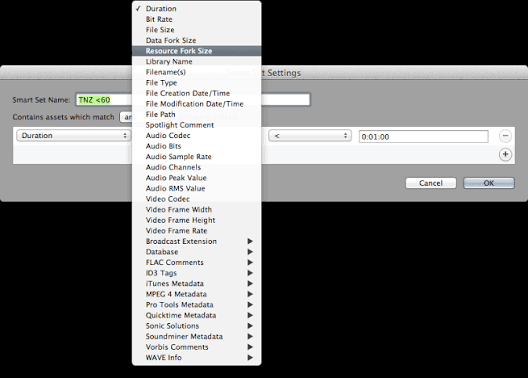
Task: Expand the ID3 Tags submenu
Action: click(197, 273)
